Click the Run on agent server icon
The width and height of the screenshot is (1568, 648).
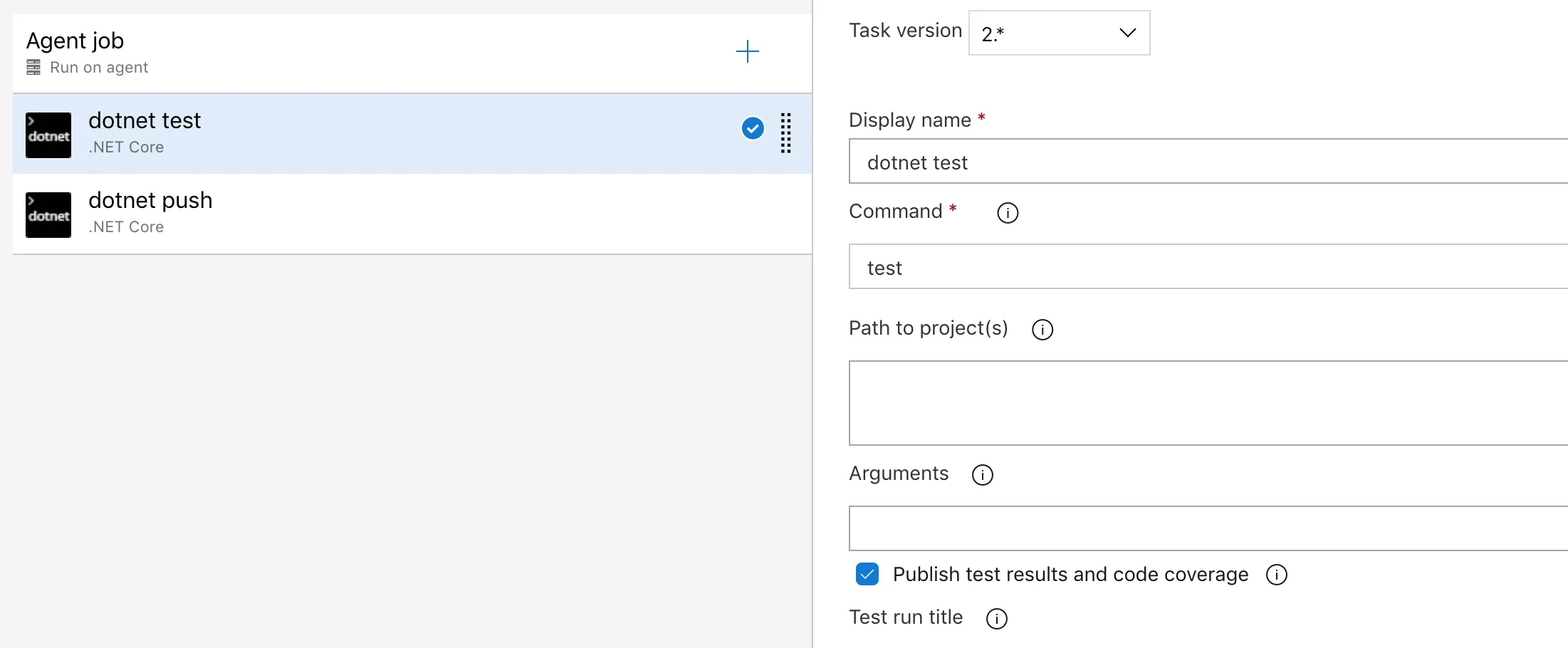point(33,68)
